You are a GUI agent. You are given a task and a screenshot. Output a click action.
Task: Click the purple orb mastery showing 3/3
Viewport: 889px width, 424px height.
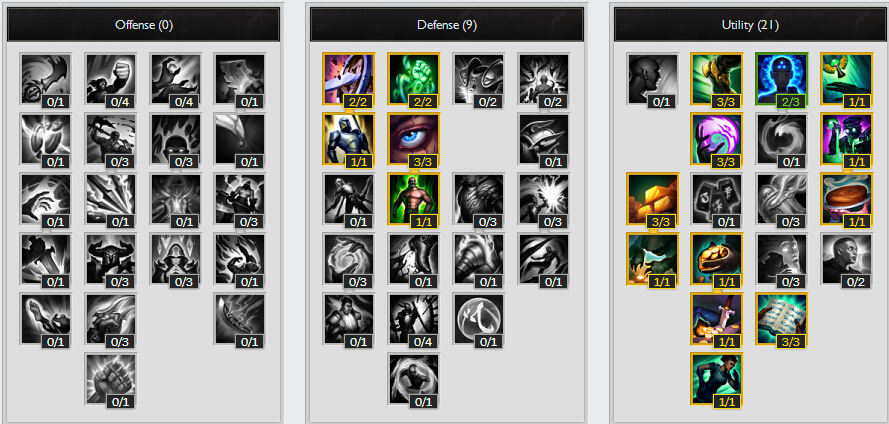tap(717, 139)
